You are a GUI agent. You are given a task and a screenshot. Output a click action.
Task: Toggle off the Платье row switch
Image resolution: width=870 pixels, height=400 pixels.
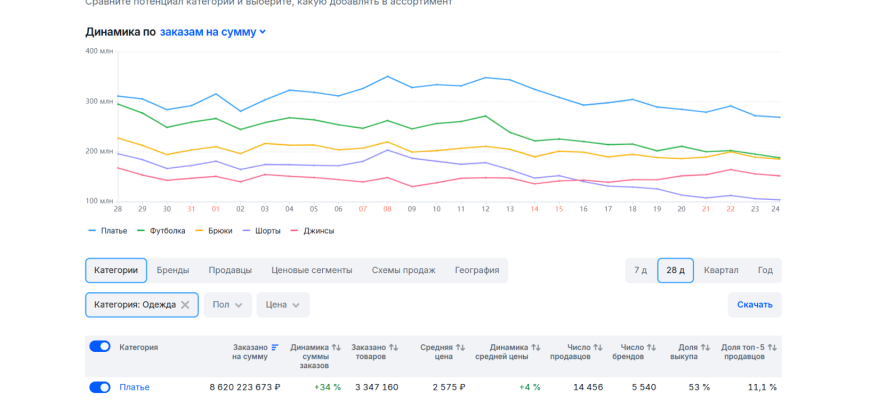coord(100,387)
